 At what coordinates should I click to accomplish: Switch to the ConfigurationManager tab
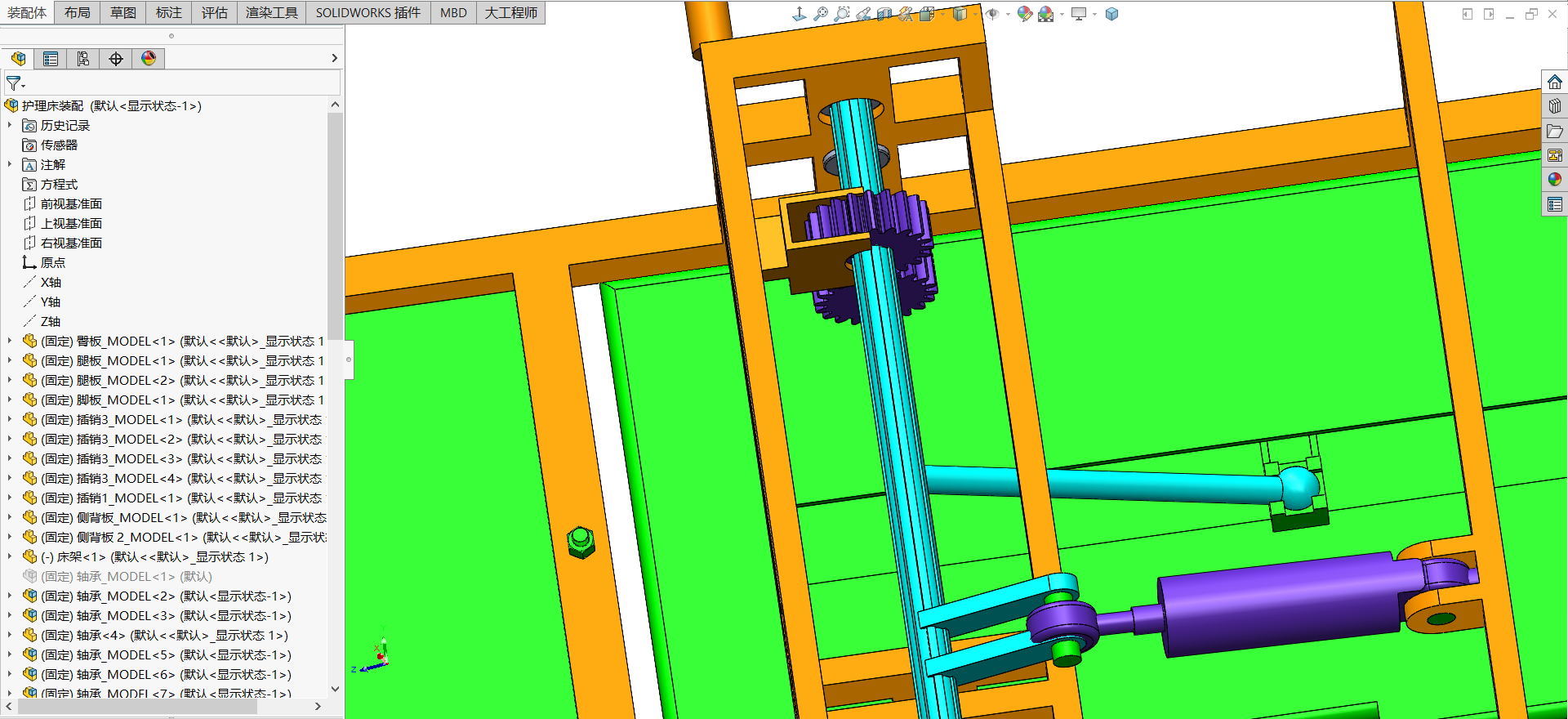(83, 58)
